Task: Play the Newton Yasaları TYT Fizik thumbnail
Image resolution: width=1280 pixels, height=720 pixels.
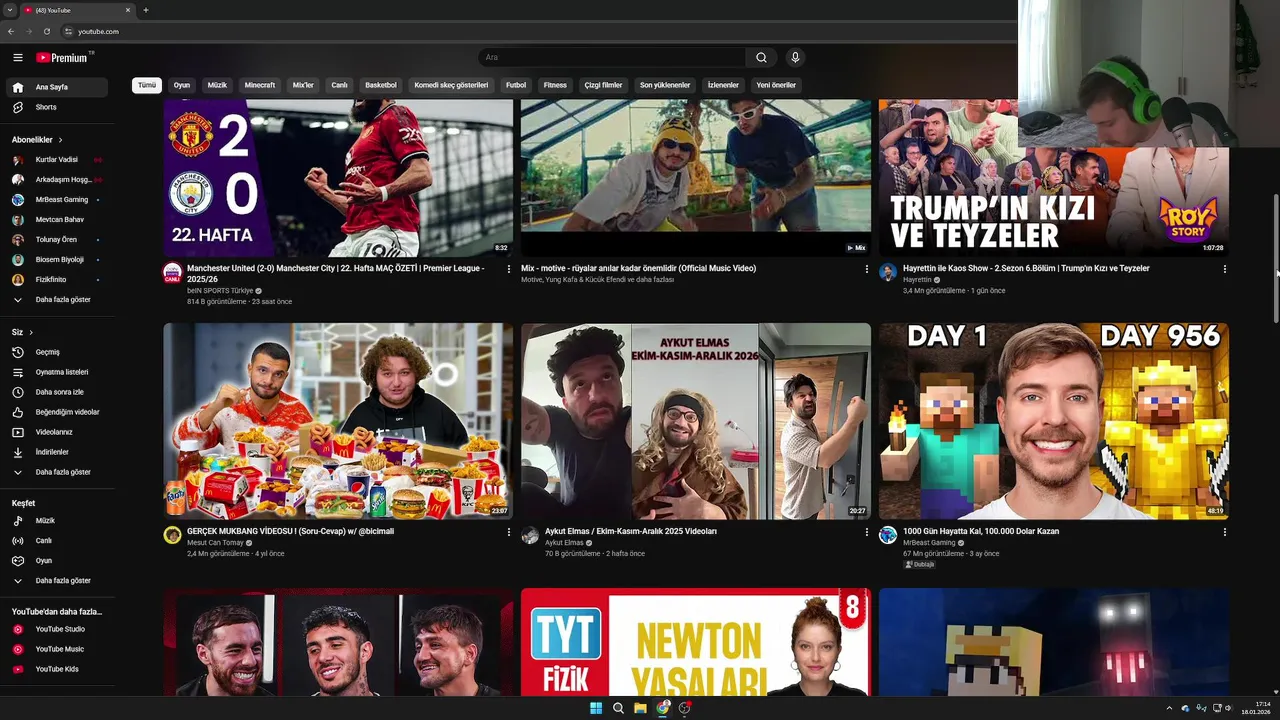Action: coord(696,642)
